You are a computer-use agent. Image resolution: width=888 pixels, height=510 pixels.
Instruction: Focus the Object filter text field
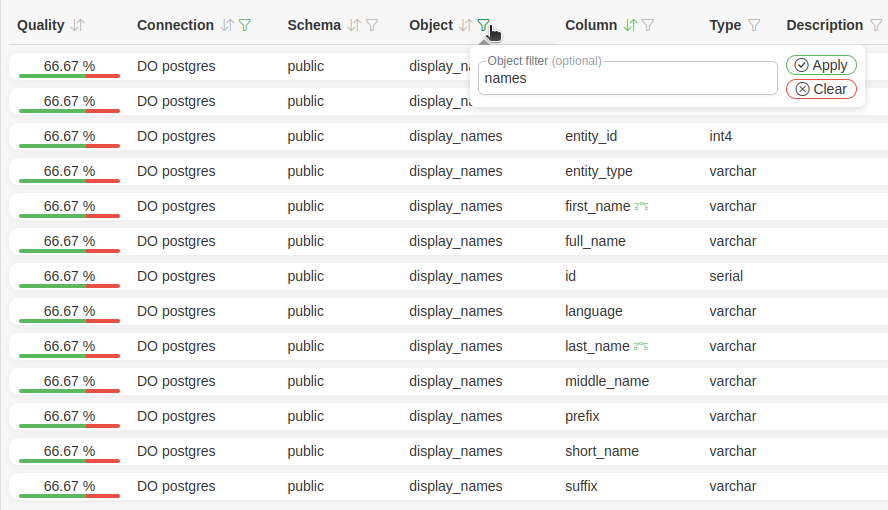(x=627, y=78)
